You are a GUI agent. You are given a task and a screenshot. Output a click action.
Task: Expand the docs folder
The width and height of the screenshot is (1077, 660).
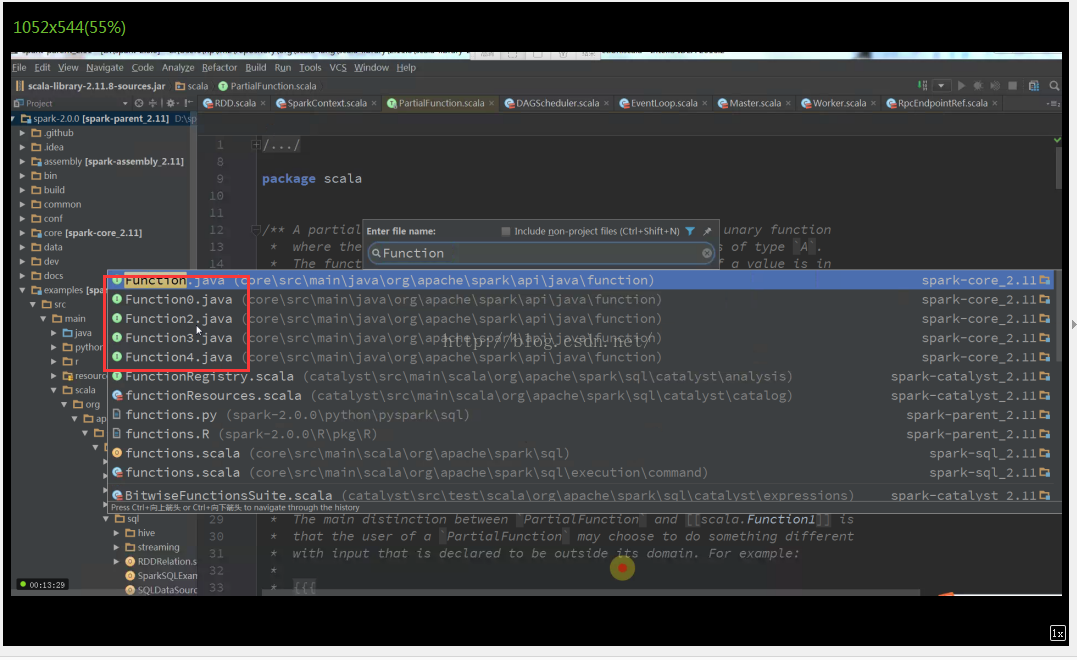click(23, 276)
